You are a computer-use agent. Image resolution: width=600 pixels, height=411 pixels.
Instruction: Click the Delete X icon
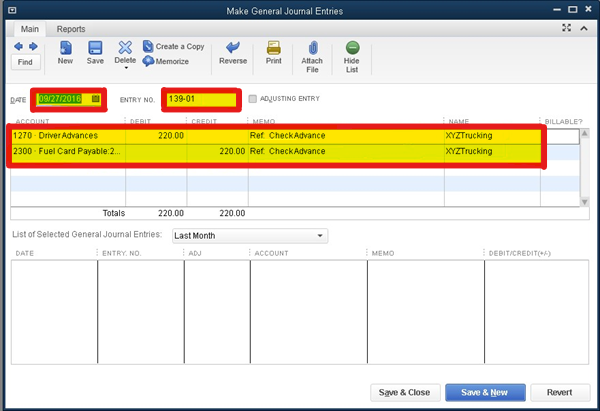coord(125,47)
